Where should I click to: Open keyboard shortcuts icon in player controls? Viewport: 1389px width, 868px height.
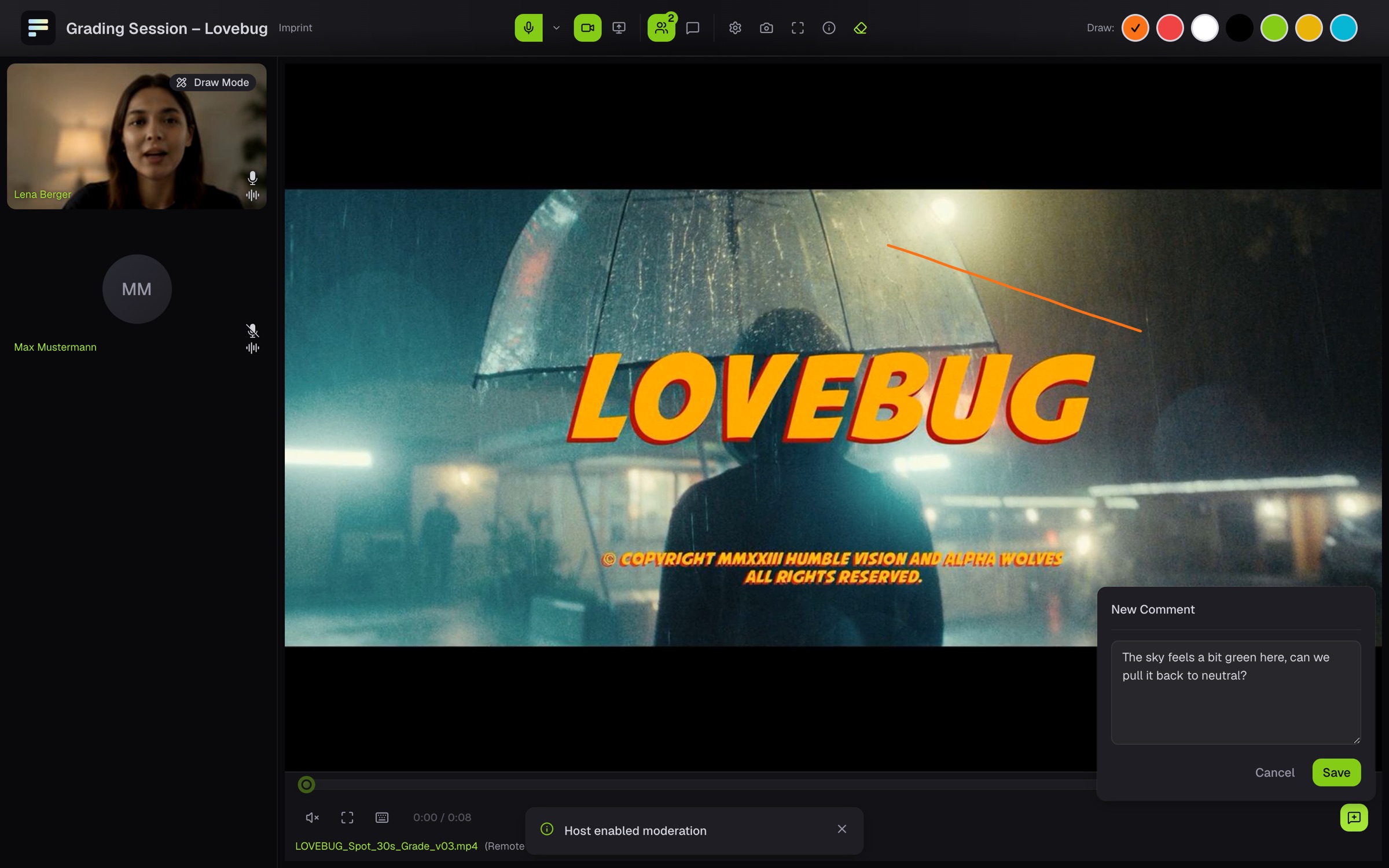pyautogui.click(x=382, y=817)
